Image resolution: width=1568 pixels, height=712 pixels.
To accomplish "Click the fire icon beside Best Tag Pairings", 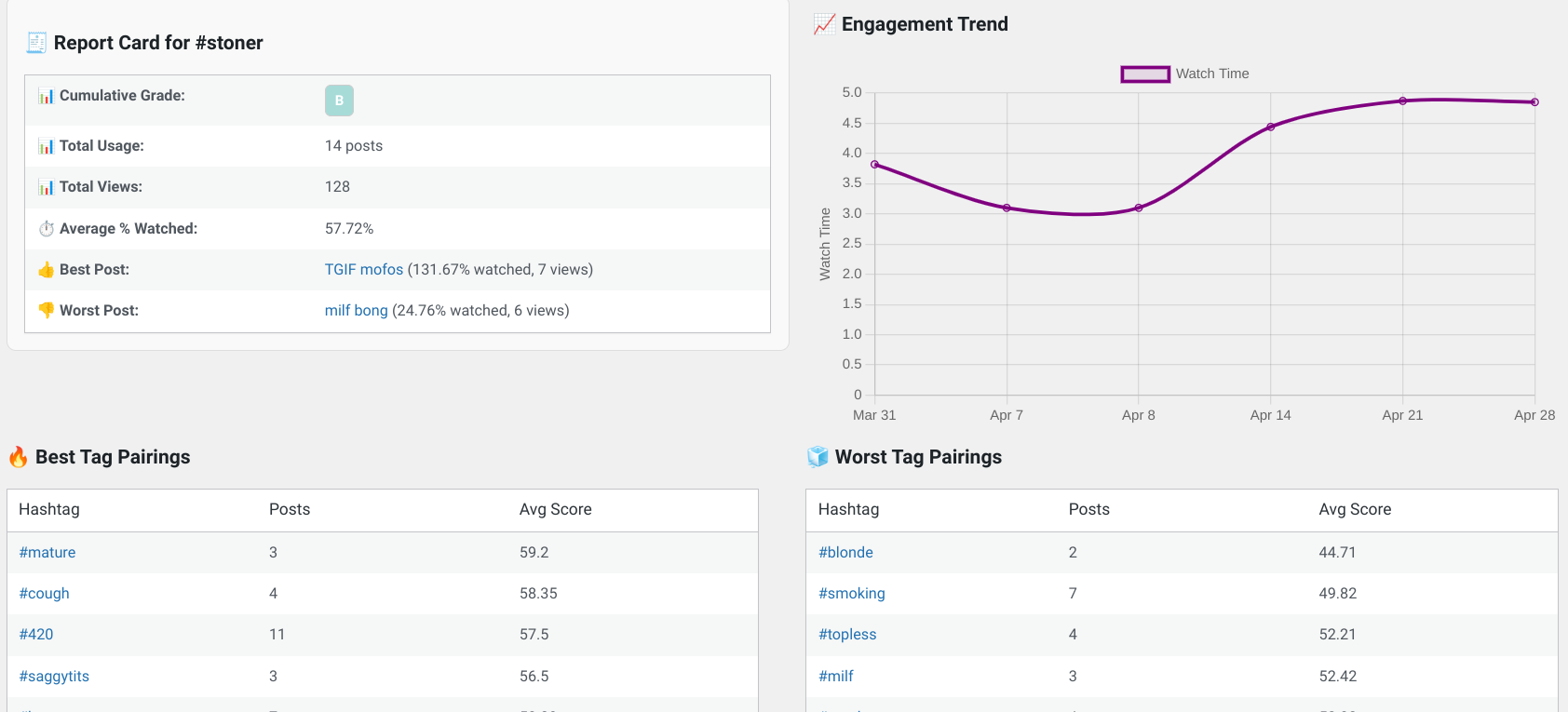I will pyautogui.click(x=19, y=457).
